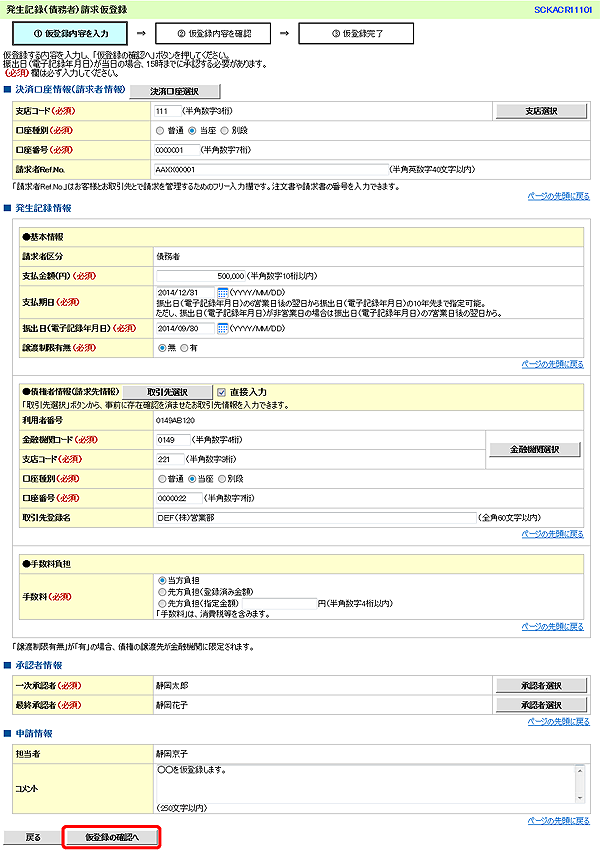
Task: Focus the 先方負担 指定金額 amount field
Action: (280, 603)
